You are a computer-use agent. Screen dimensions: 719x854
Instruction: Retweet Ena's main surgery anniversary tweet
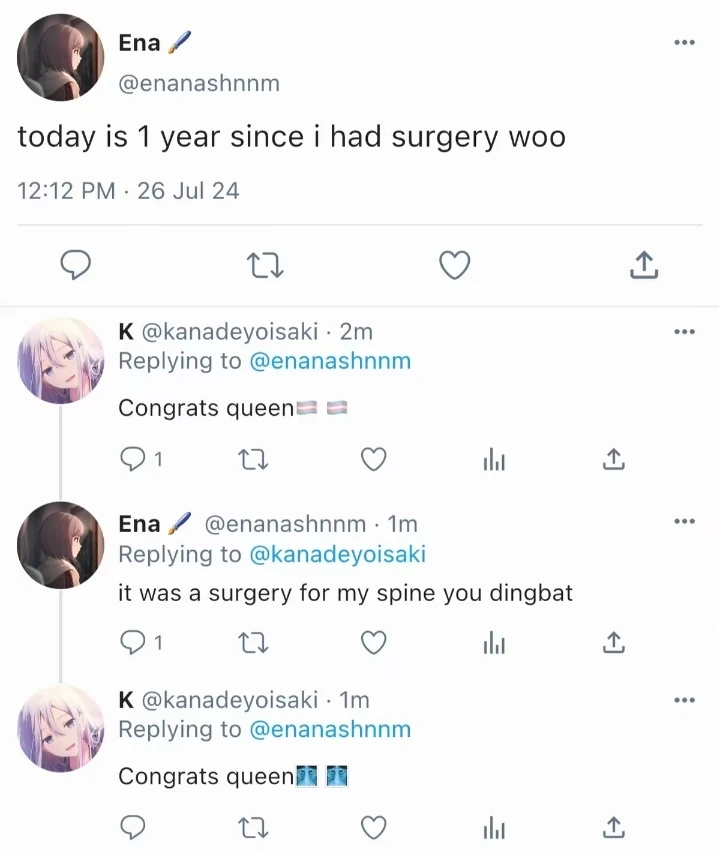click(x=265, y=265)
